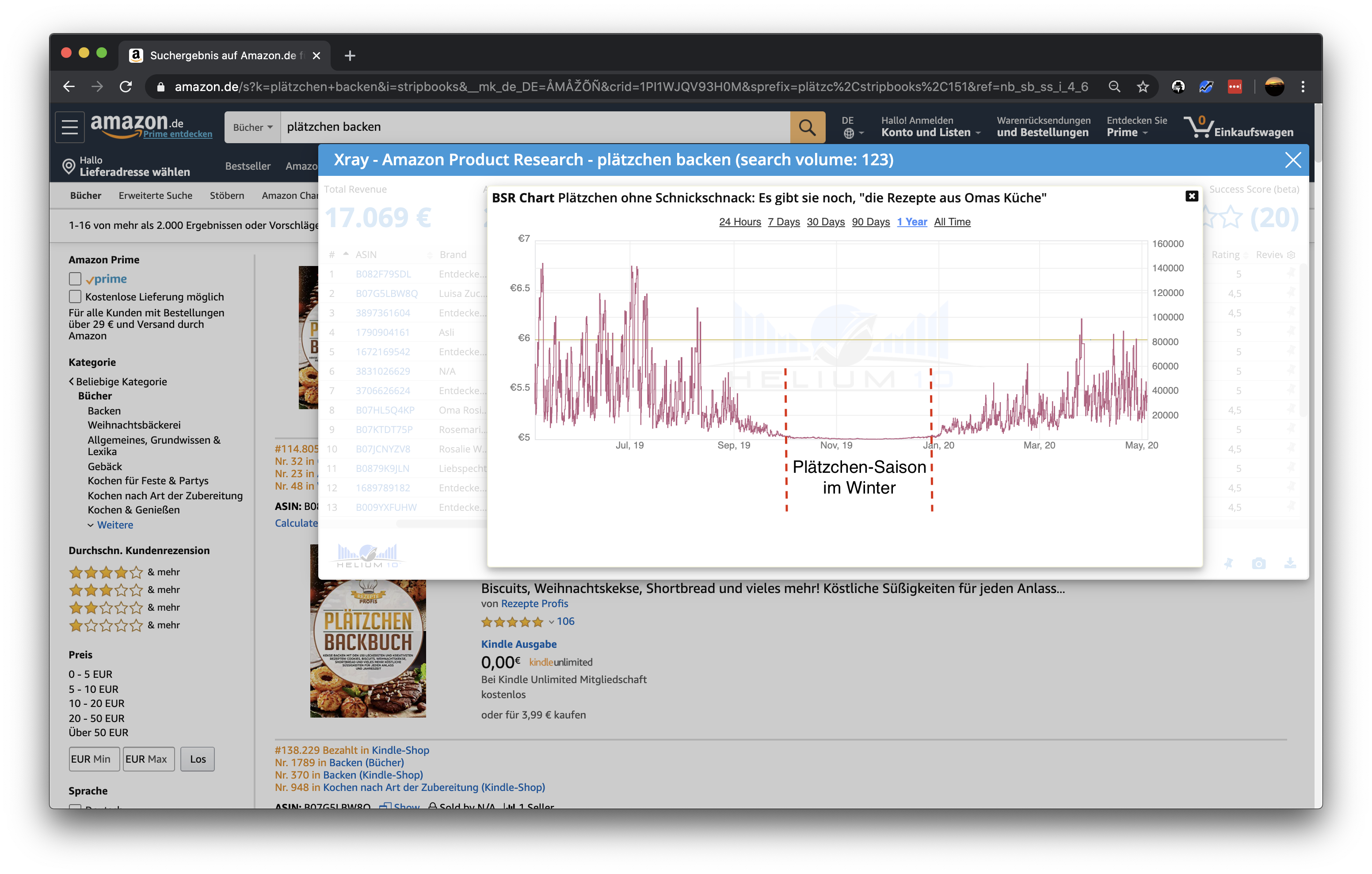Open the Amazon hamburger menu

tap(69, 127)
